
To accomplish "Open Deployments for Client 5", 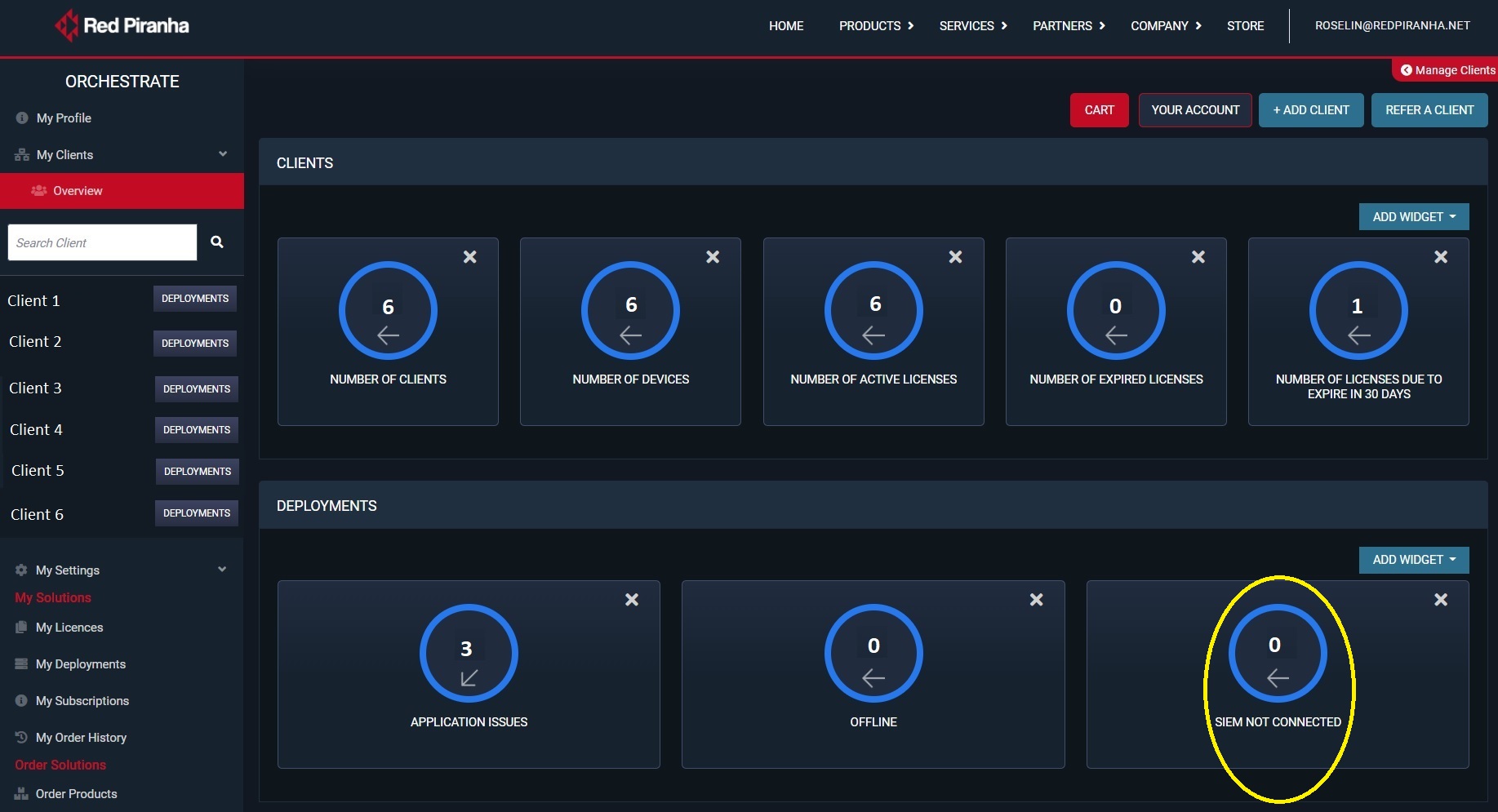I will coord(198,472).
